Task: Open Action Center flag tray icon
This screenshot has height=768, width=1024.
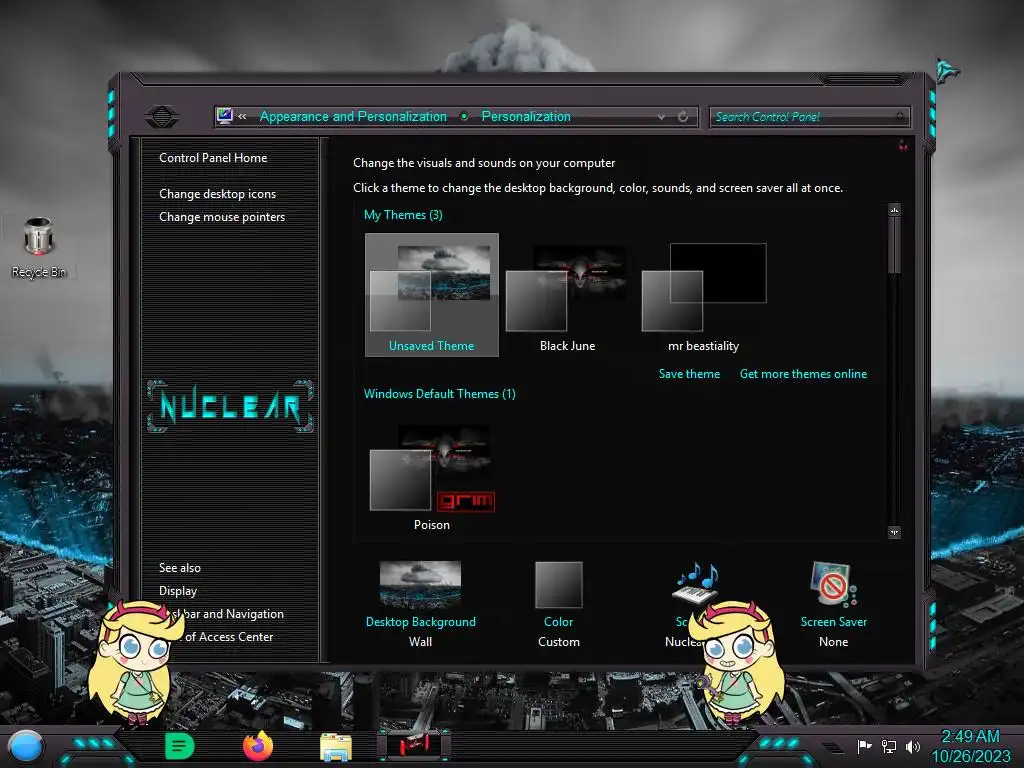Action: [x=864, y=746]
